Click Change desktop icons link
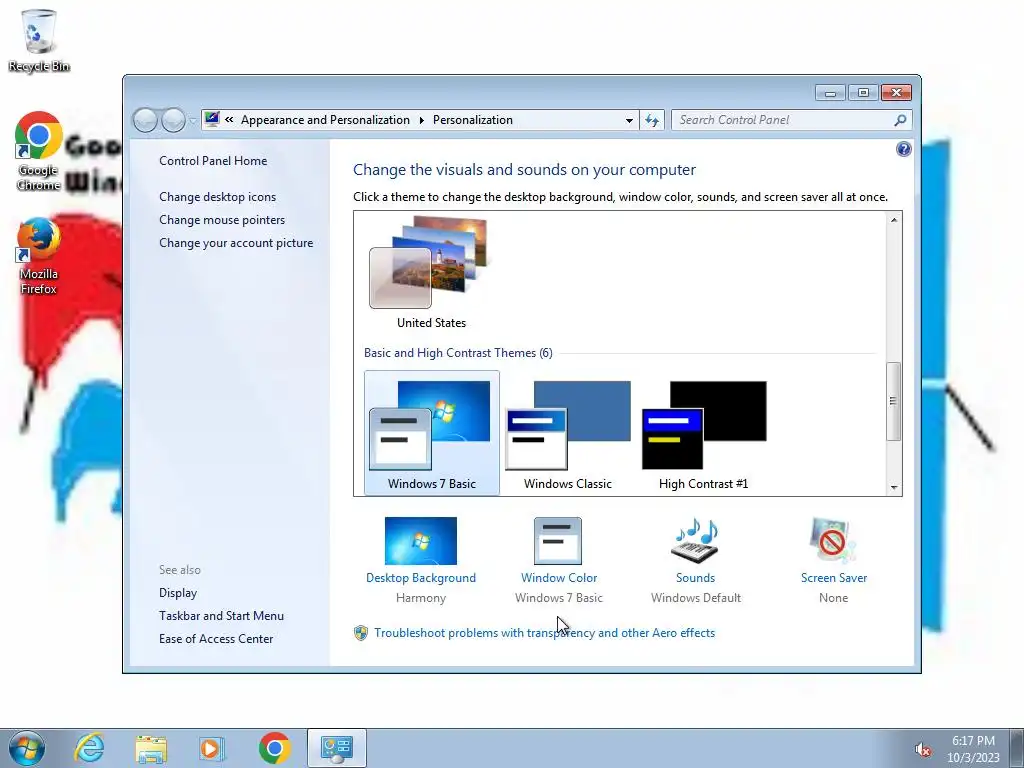 click(217, 197)
